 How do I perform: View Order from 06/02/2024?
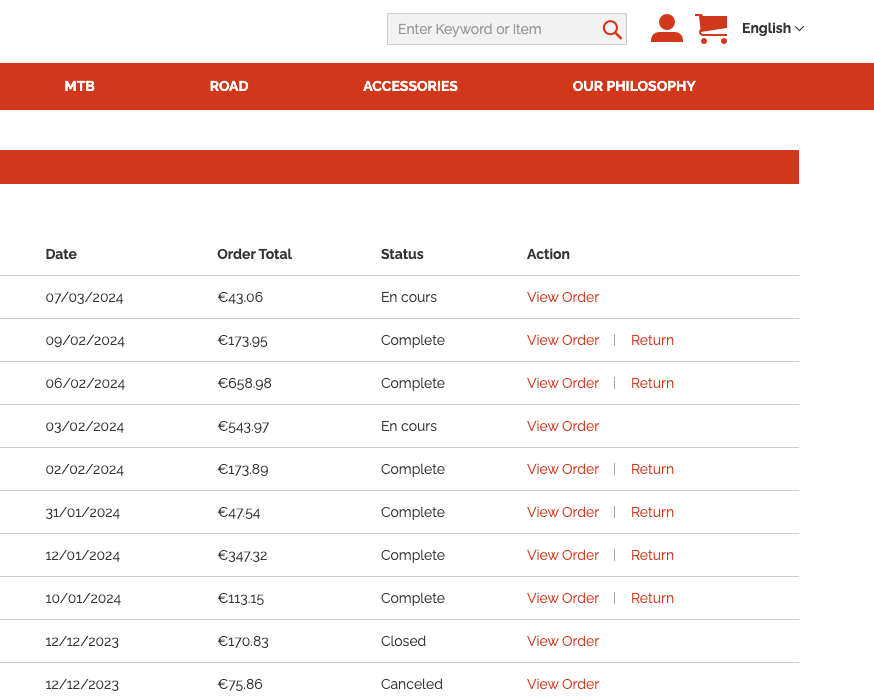tap(563, 383)
